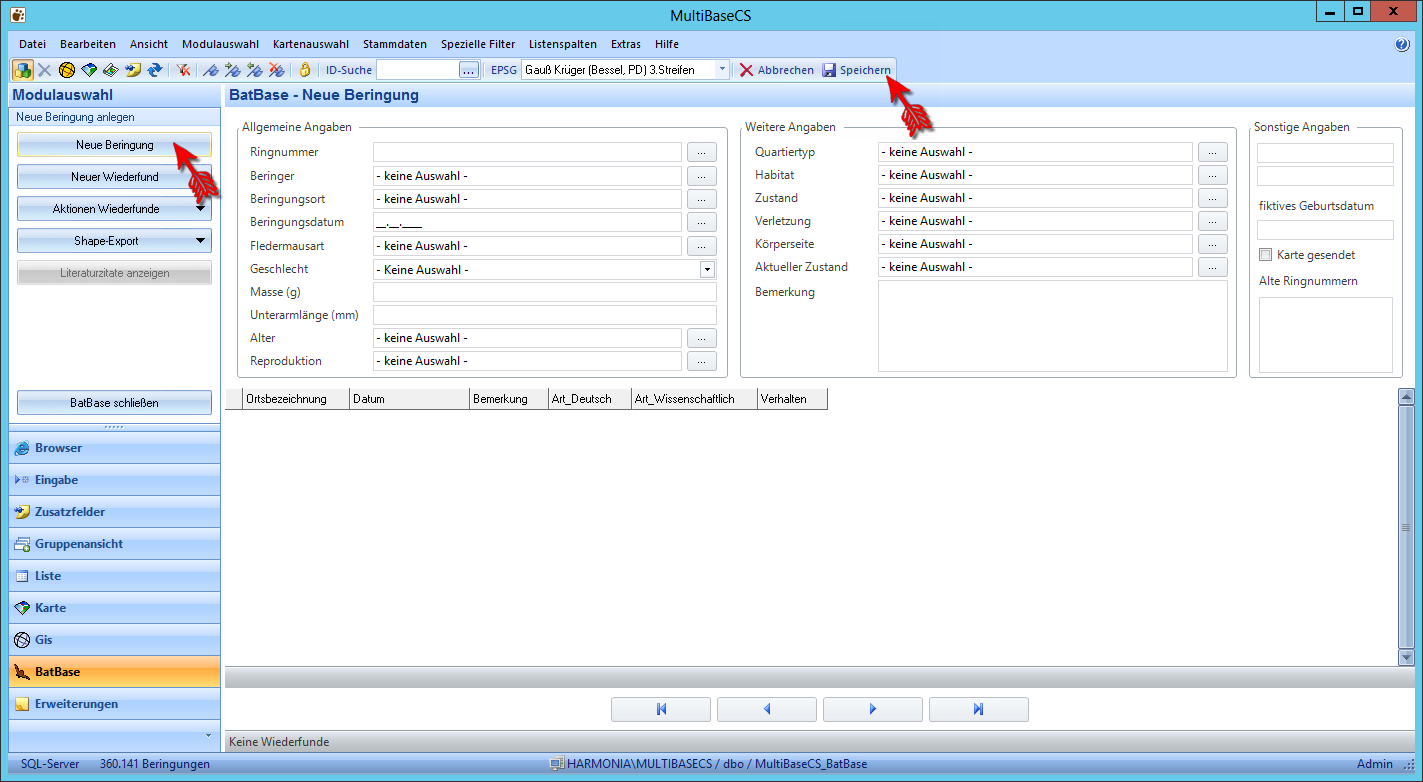Click the remove filter funnel icon
This screenshot has height=782, width=1423.
pyautogui.click(x=184, y=70)
